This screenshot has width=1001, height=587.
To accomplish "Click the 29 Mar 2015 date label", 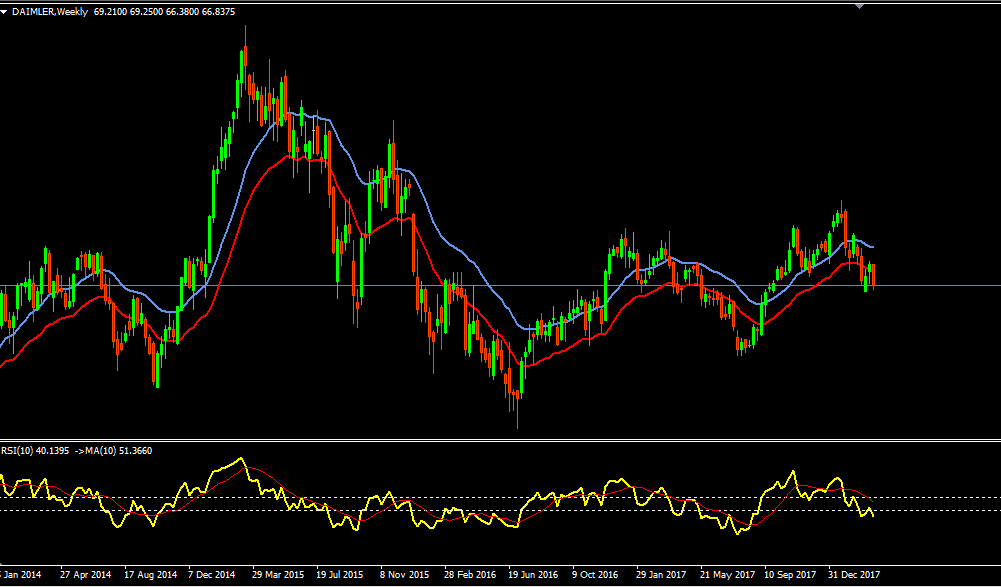I will (x=278, y=575).
